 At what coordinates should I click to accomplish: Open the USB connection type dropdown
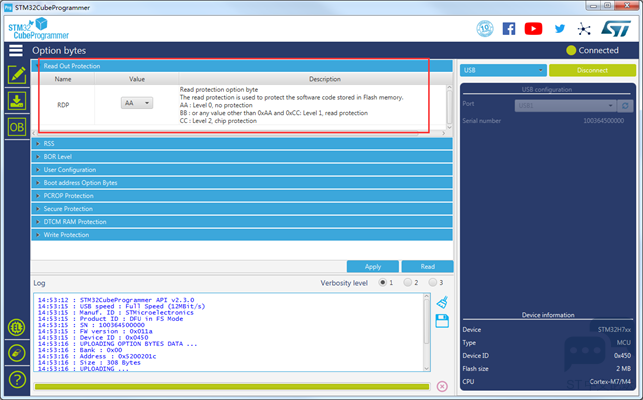[x=503, y=70]
